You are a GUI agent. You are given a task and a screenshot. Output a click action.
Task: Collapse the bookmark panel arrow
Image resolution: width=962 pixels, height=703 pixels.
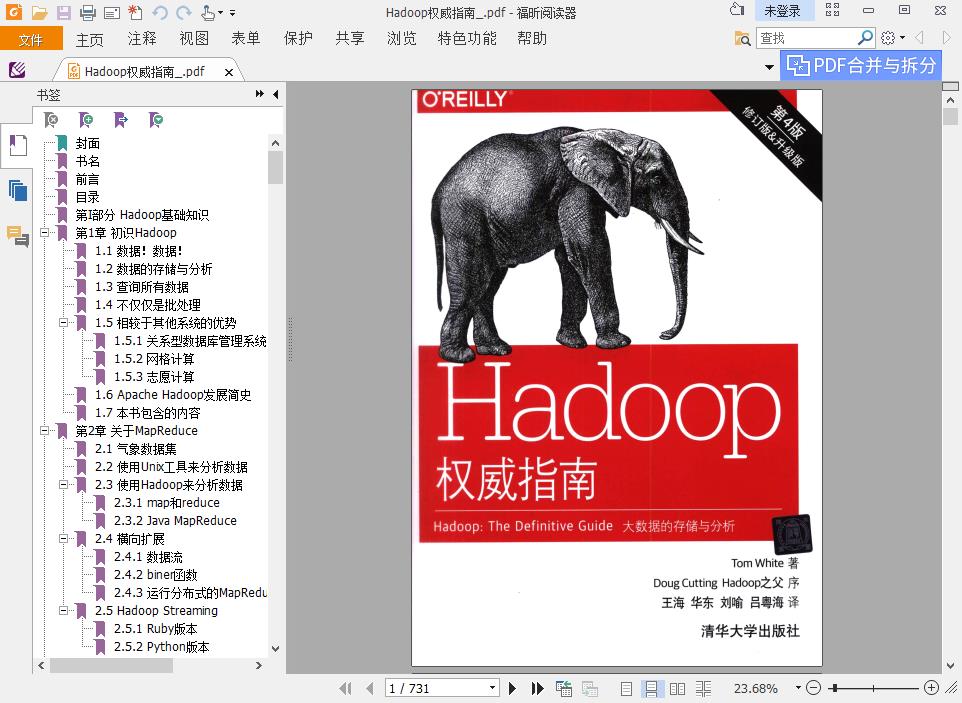coord(275,94)
